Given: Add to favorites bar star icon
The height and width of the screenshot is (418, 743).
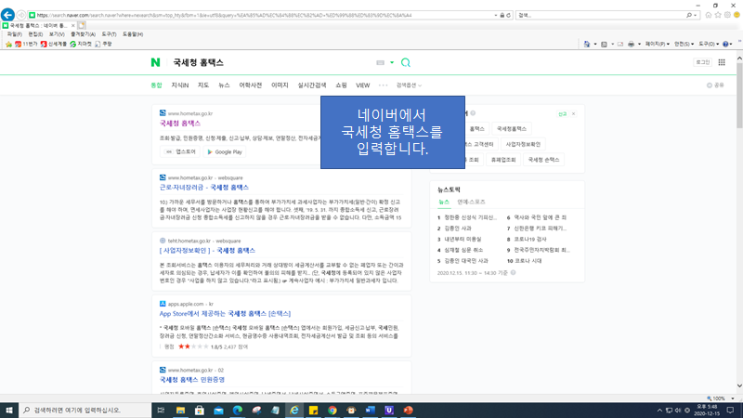Looking at the screenshot, I should pos(9,44).
